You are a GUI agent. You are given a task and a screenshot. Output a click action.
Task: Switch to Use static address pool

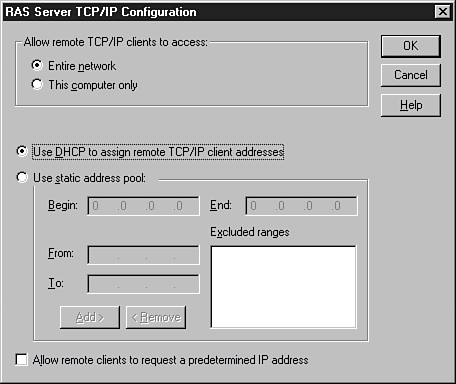22,177
